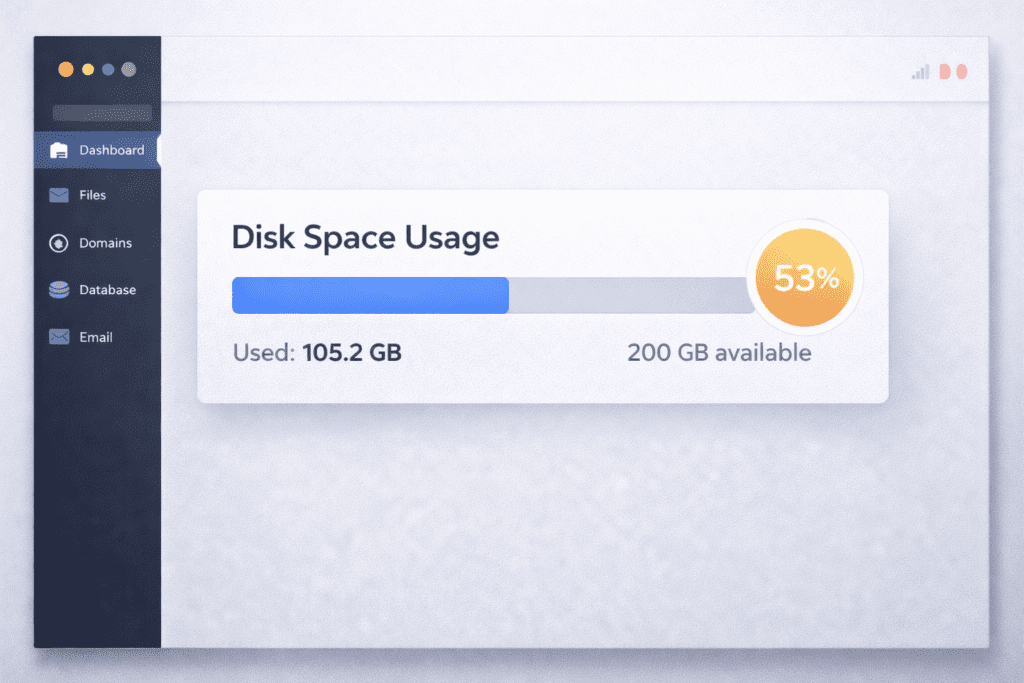Open the first pill icon in top bar
The height and width of the screenshot is (683, 1024).
coord(944,71)
